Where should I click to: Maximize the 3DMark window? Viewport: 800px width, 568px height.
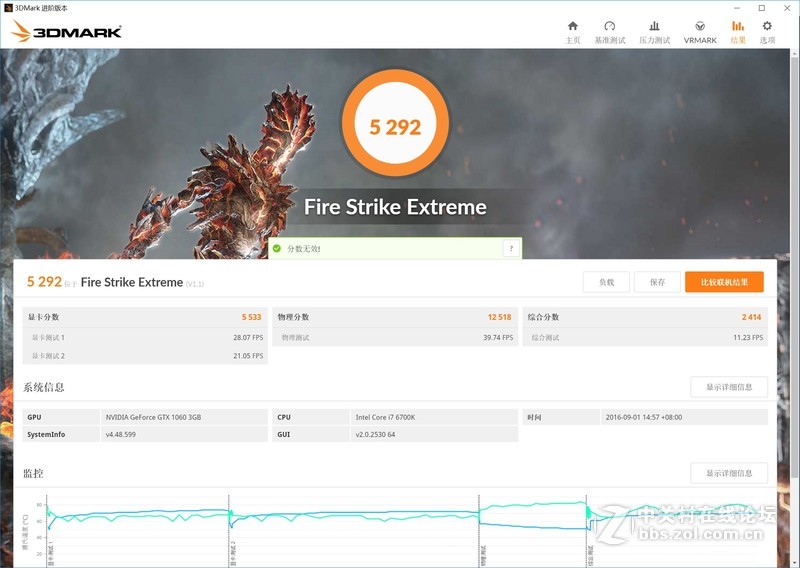click(761, 8)
